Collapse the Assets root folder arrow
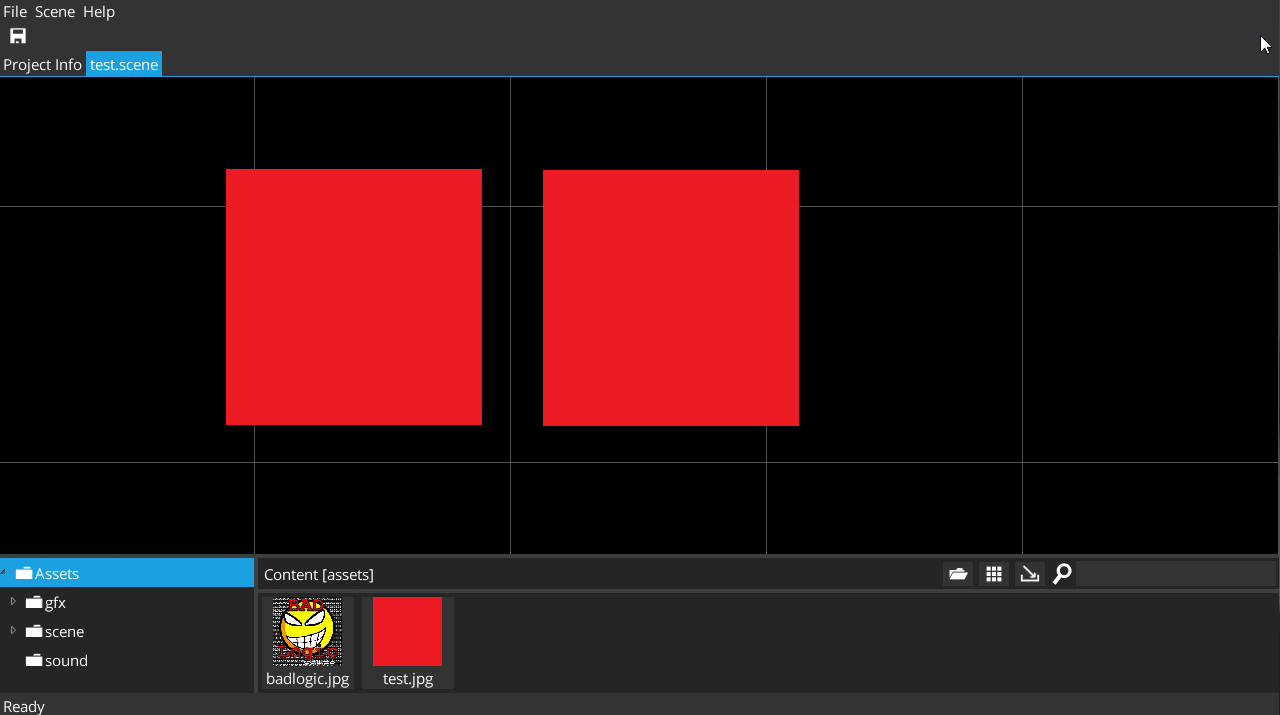 pos(4,573)
